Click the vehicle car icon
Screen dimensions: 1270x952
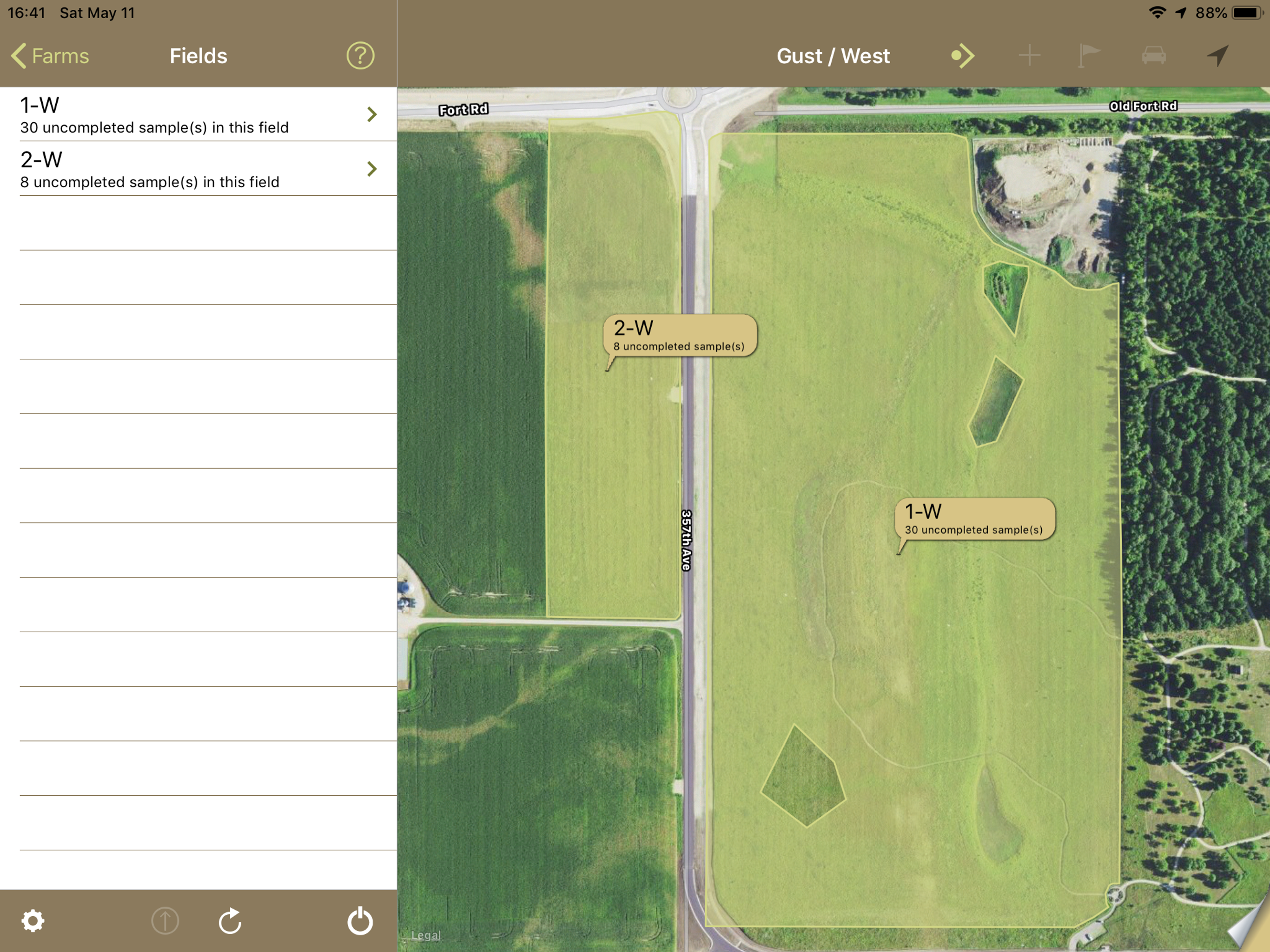(1153, 56)
